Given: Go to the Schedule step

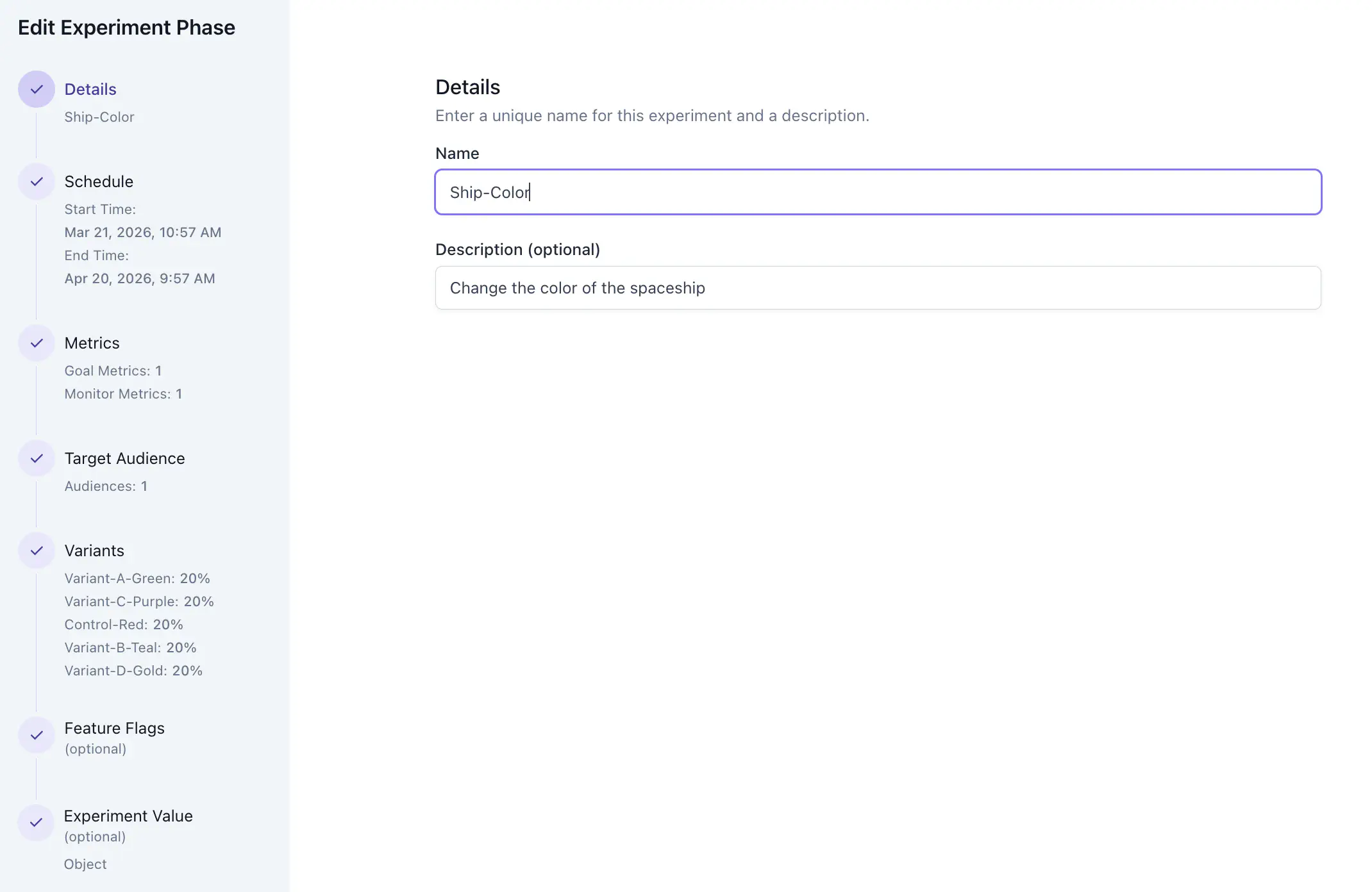Looking at the screenshot, I should pyautogui.click(x=99, y=181).
